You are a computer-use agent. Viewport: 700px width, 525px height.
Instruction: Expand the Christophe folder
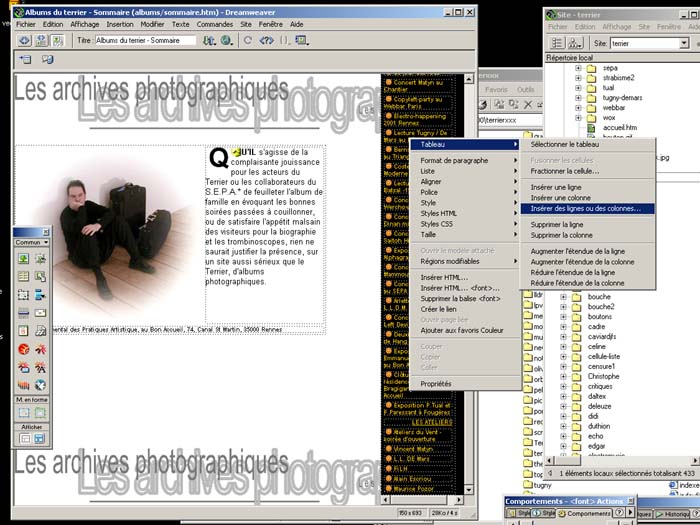coord(563,376)
